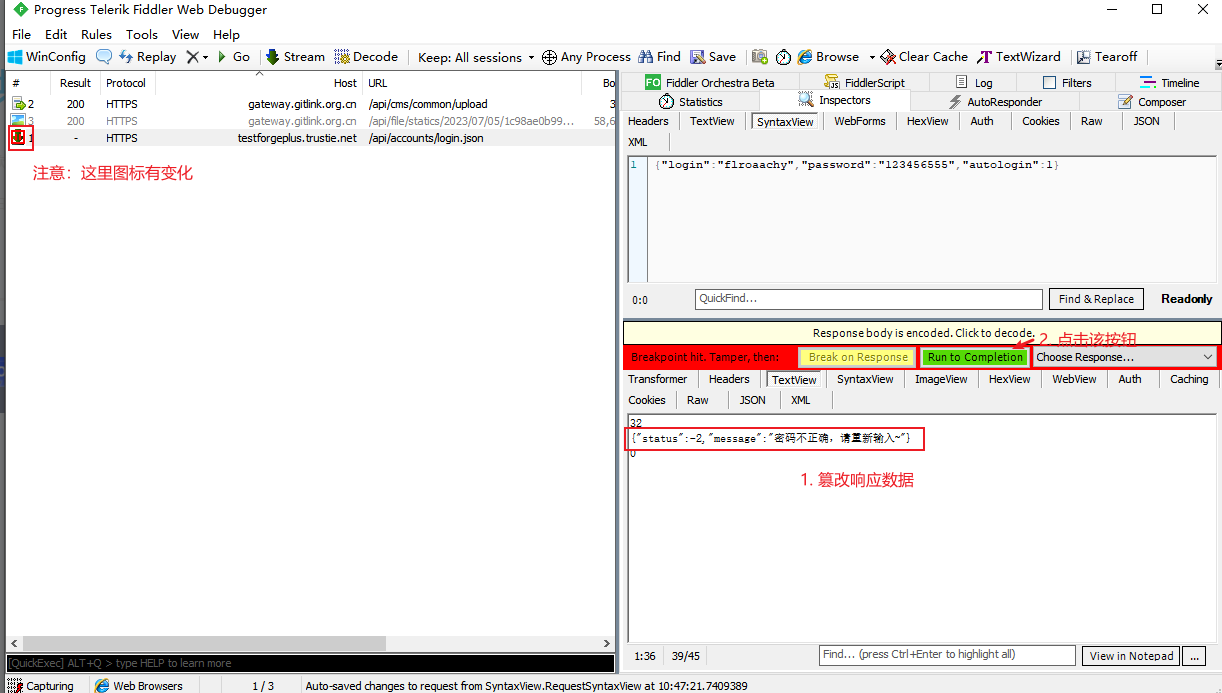1222x693 pixels.
Task: Click session list horizontal scrollbar left arrow
Action: 13,644
